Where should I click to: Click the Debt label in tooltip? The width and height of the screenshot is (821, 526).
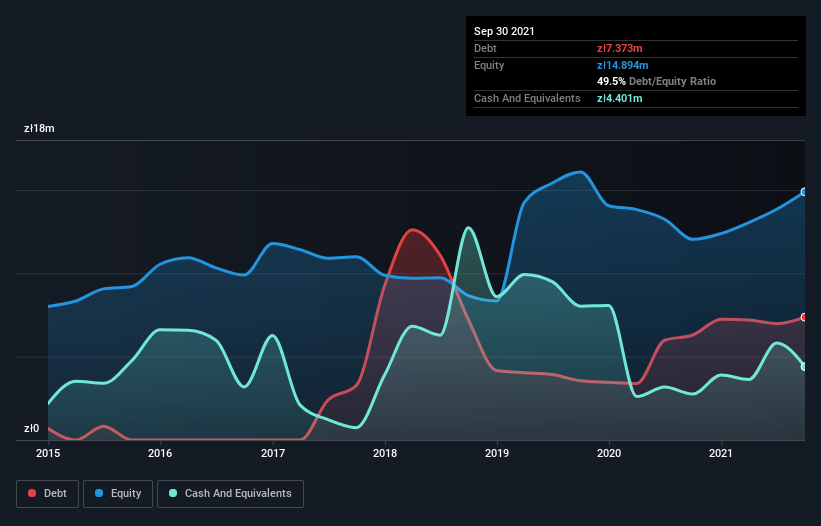click(485, 48)
